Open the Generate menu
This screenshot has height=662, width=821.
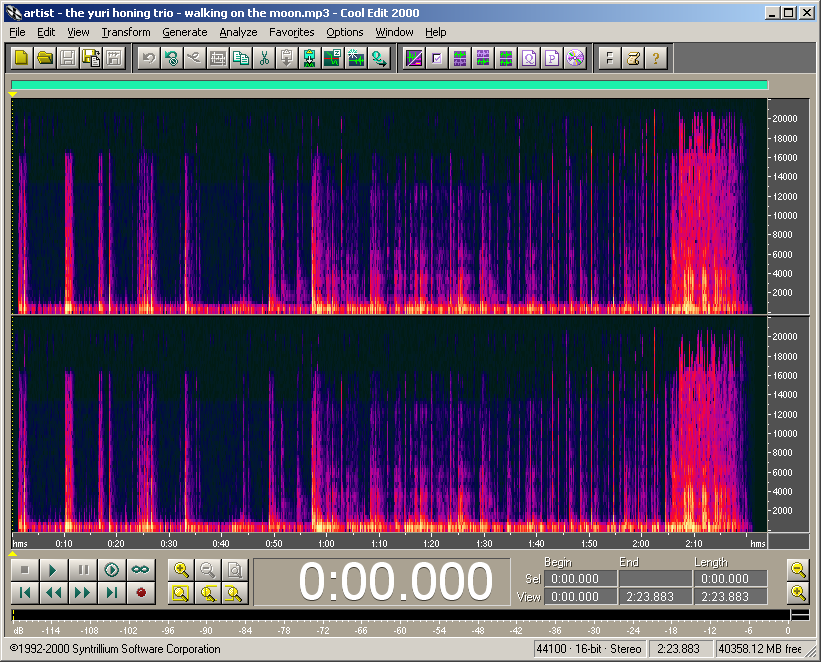coord(184,32)
